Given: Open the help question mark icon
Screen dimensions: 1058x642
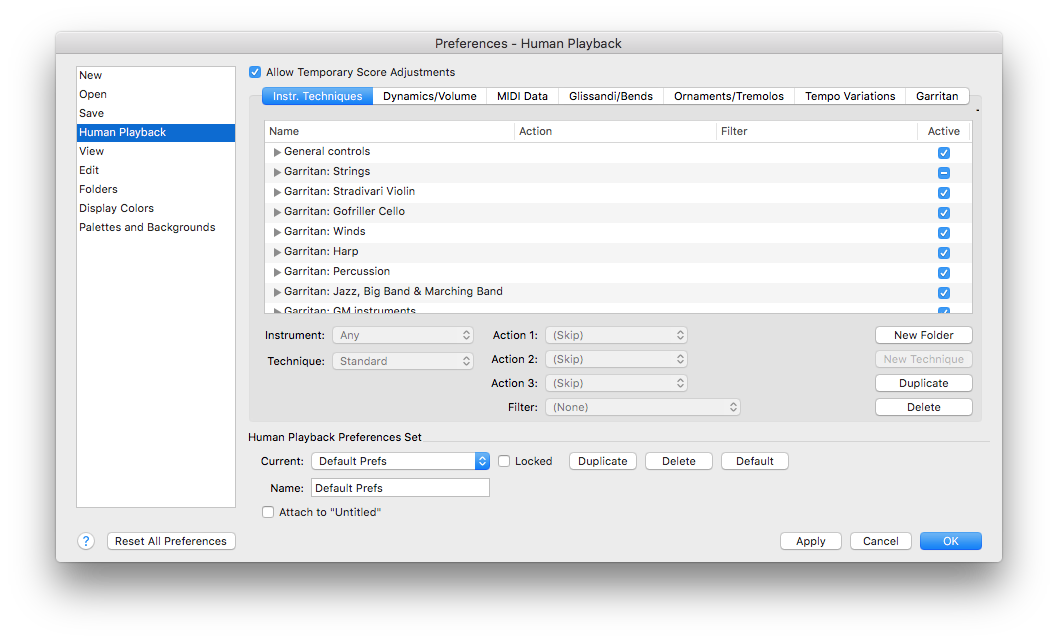Looking at the screenshot, I should click(x=86, y=541).
